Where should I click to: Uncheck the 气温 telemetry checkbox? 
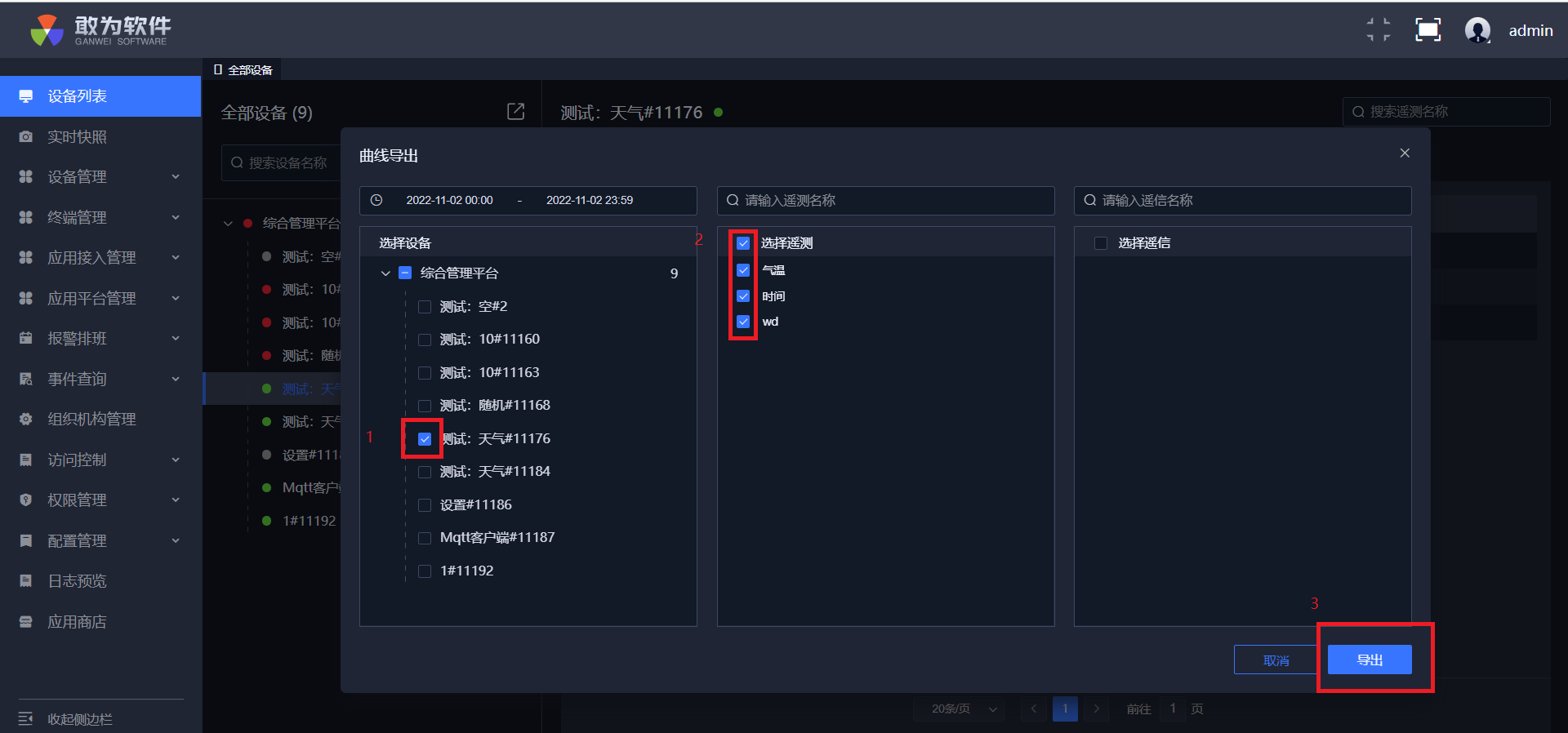coord(743,270)
